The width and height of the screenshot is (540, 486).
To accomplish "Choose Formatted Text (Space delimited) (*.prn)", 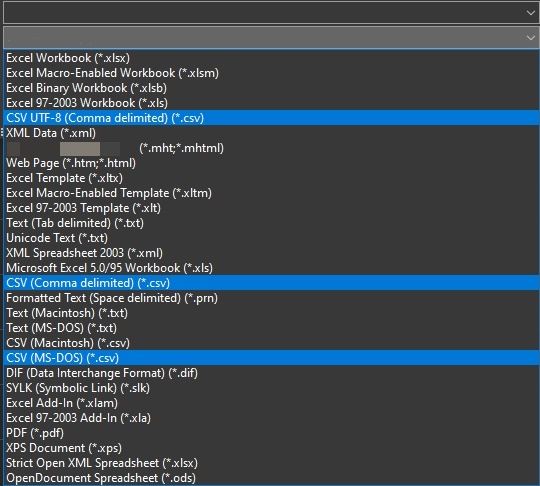I will (x=271, y=298).
